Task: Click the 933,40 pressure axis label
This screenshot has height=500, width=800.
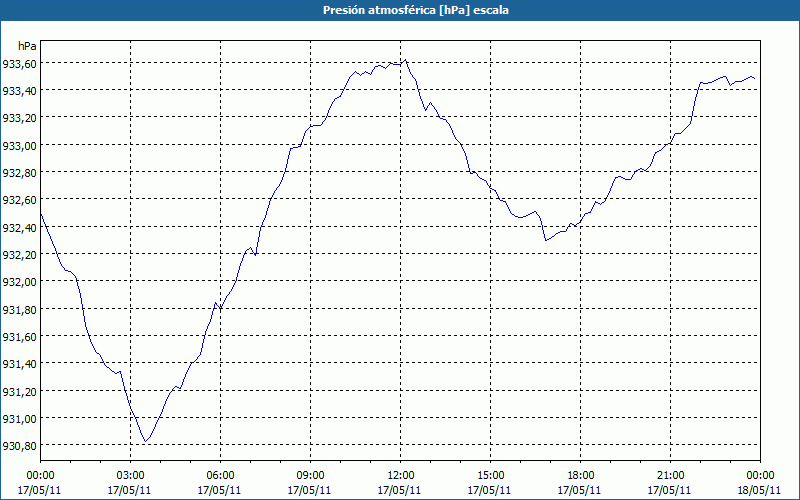Action: point(19,91)
